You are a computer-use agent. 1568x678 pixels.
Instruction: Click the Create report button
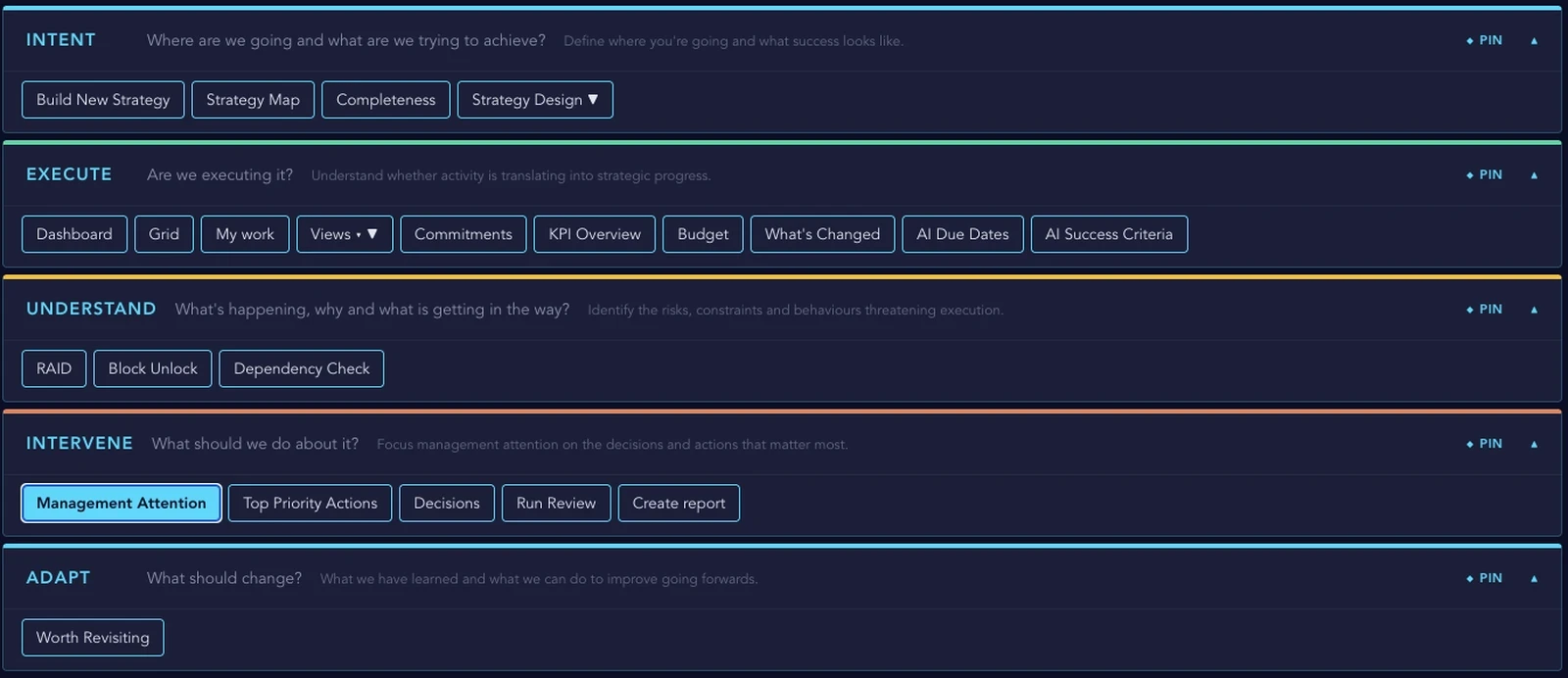[679, 503]
